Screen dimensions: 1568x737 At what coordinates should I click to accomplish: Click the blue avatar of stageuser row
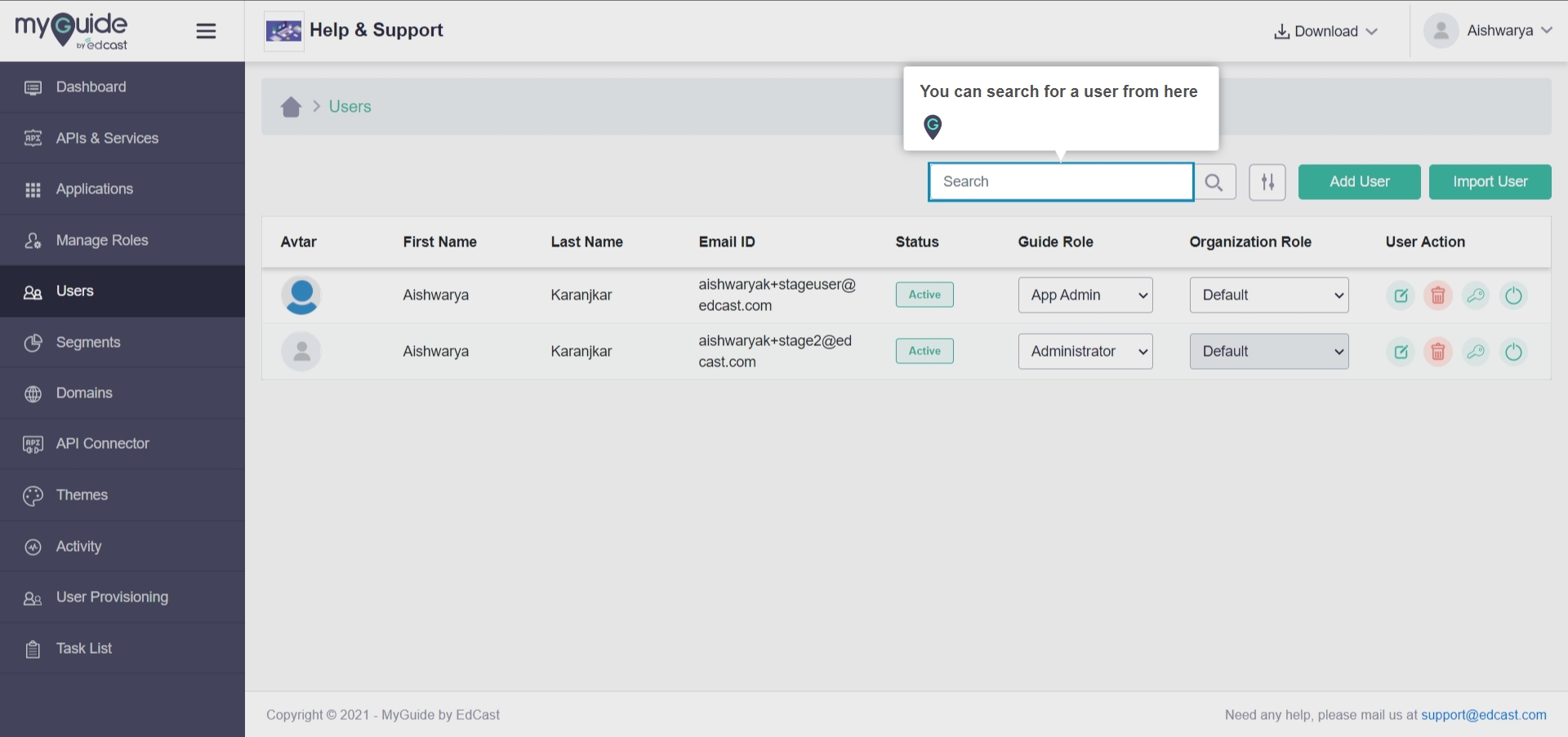[x=301, y=295]
